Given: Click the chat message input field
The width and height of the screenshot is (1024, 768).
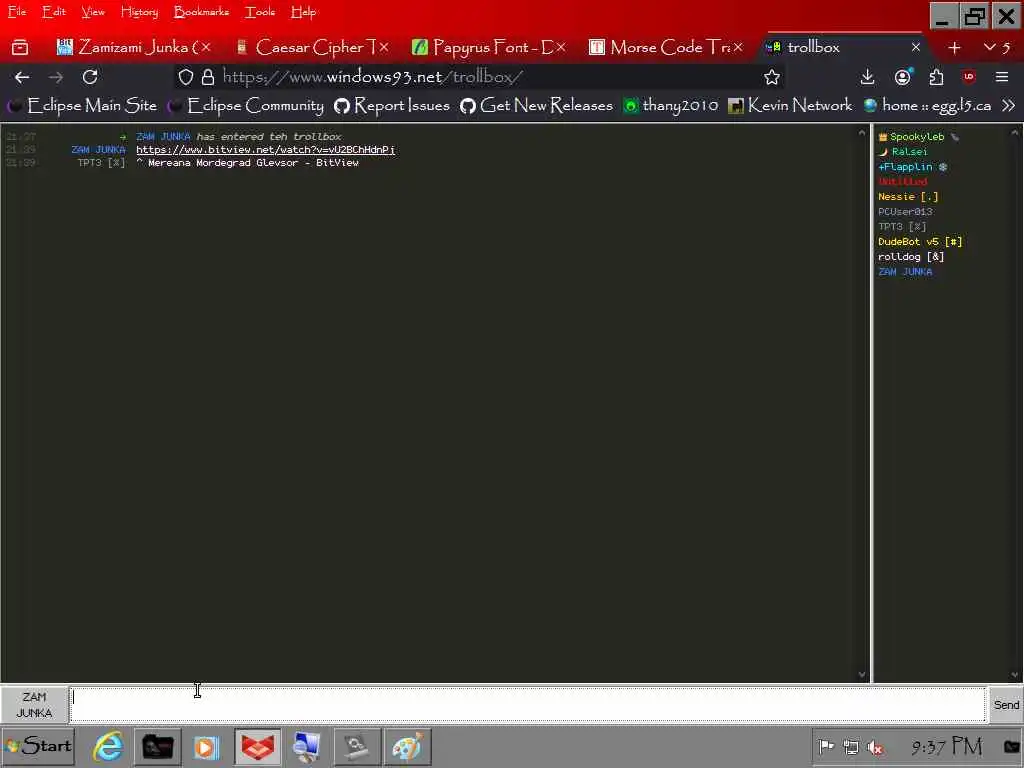Looking at the screenshot, I should tap(528, 705).
